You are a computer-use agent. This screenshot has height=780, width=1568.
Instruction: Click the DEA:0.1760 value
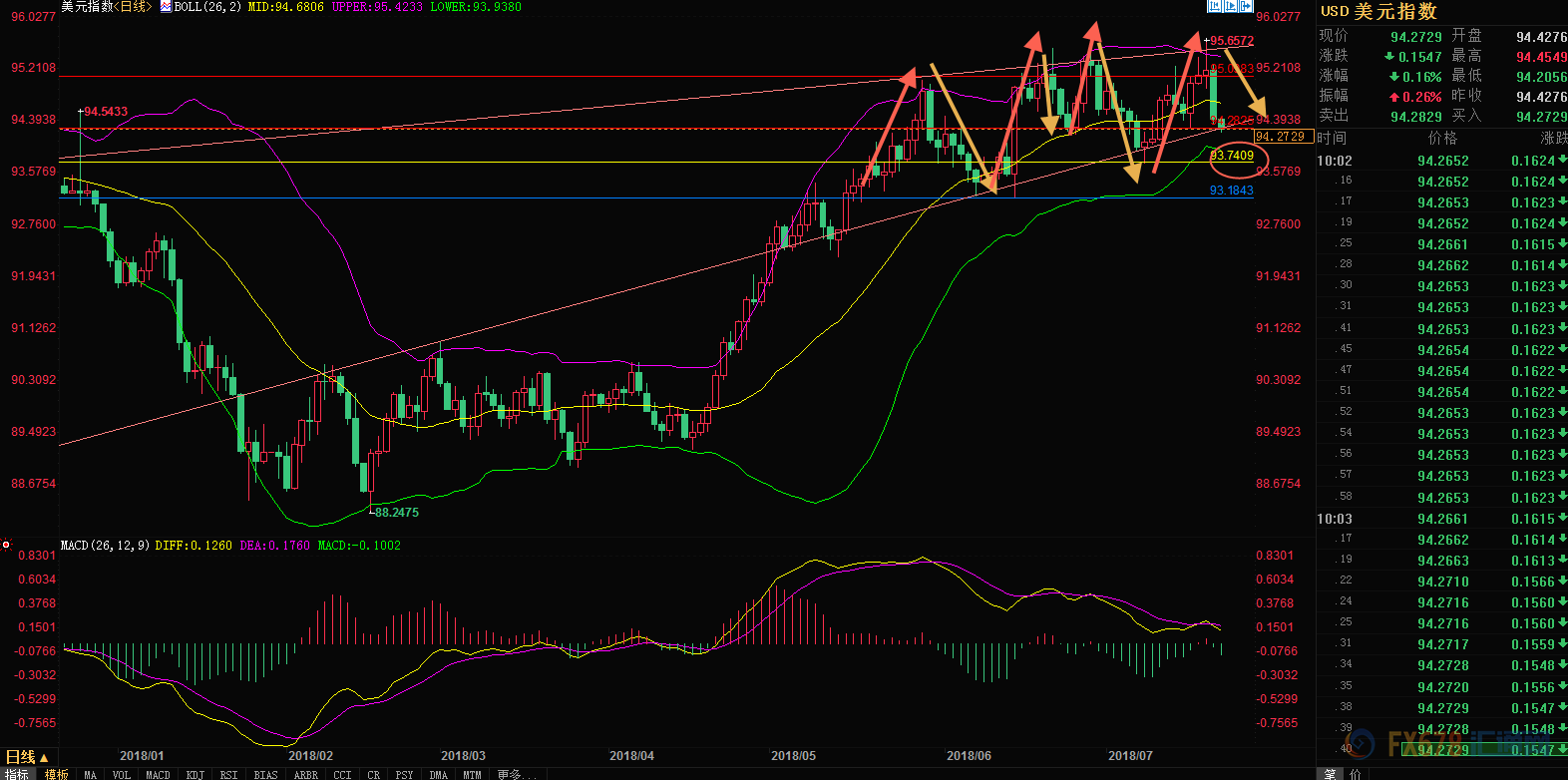pos(275,546)
